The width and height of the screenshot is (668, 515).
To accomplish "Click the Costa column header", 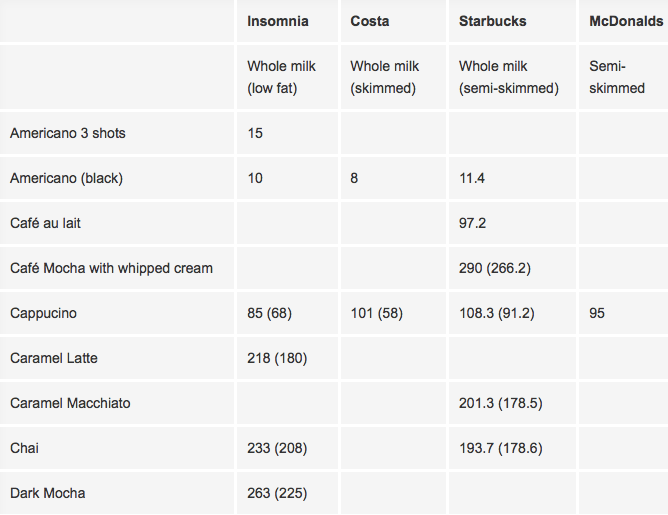I will (369, 21).
